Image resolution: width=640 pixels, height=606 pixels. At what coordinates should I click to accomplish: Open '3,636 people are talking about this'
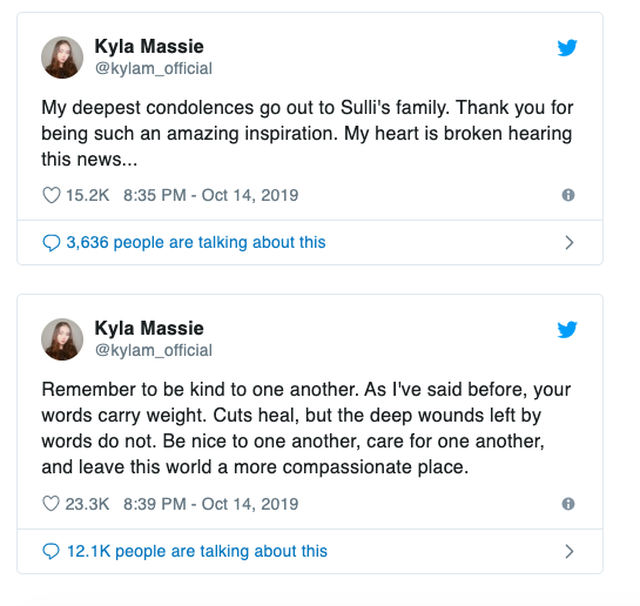coord(195,242)
